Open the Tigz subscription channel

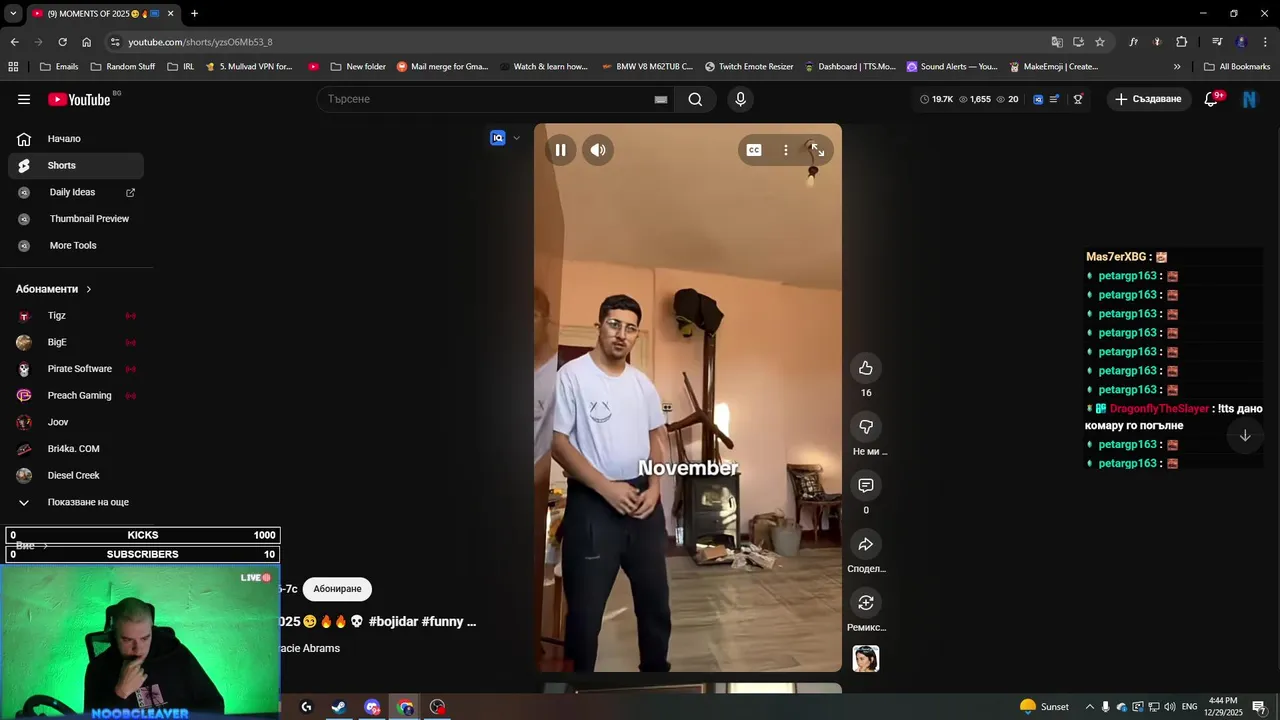click(76, 316)
